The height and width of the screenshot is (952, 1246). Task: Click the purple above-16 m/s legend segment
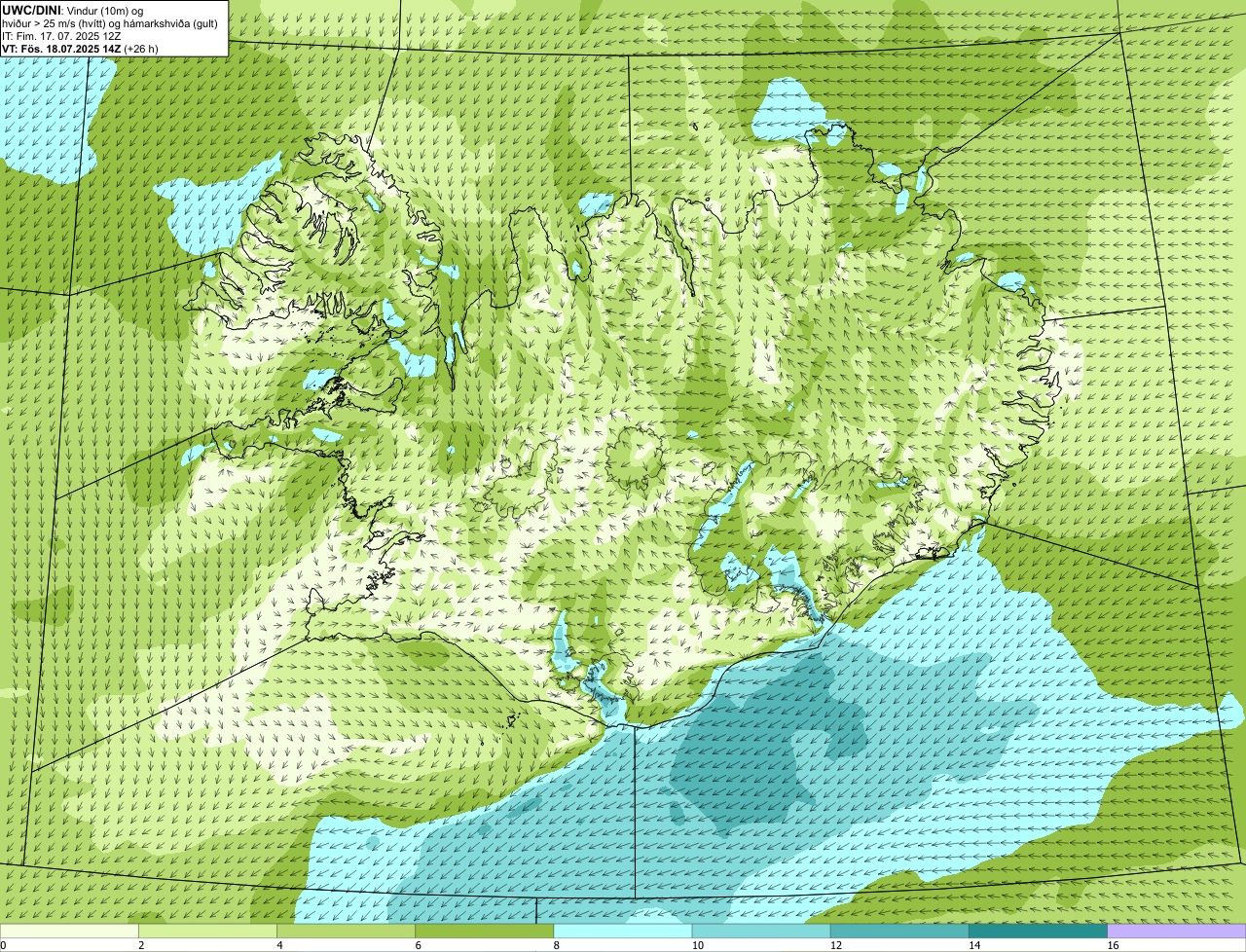(1177, 932)
